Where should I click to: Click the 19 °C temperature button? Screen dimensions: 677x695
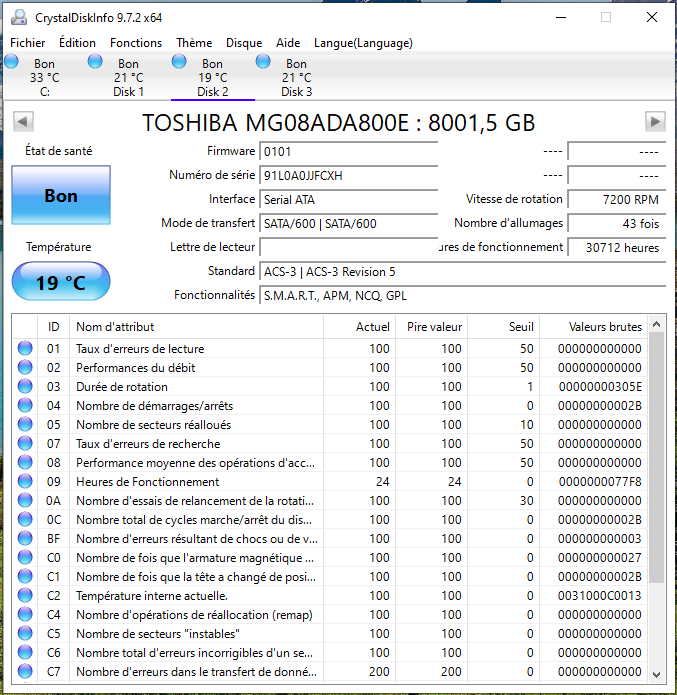tap(60, 282)
